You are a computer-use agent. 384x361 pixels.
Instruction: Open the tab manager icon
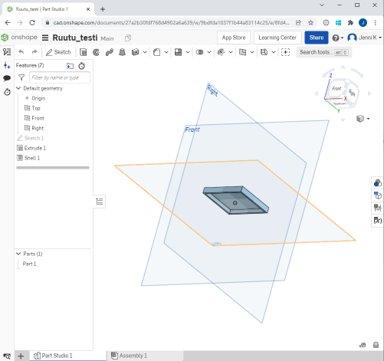pos(7,356)
